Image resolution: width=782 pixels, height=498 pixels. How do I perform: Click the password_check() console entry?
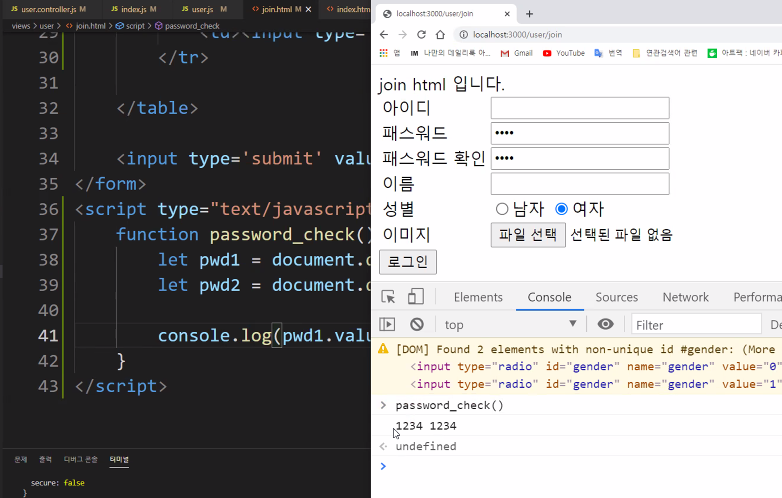[449, 405]
